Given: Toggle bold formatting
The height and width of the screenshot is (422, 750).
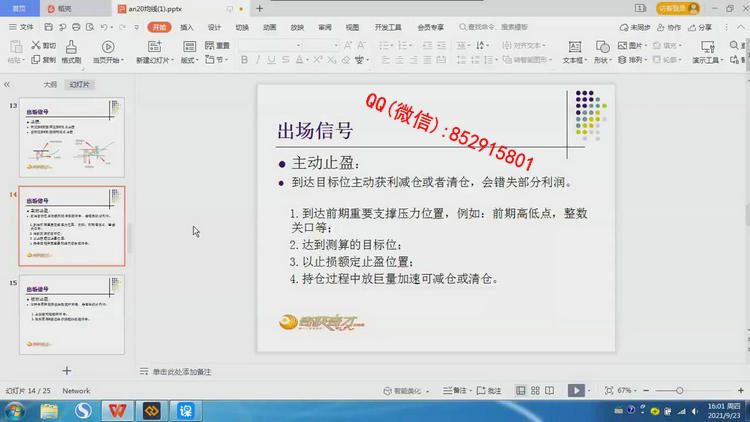Looking at the screenshot, I should click(x=244, y=60).
